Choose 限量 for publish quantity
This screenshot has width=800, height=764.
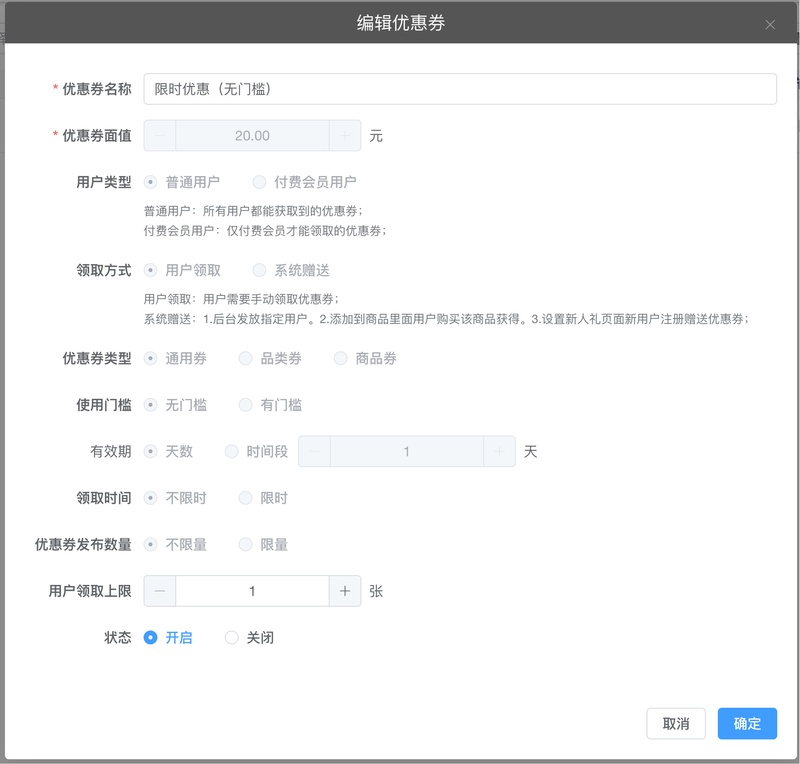[x=263, y=545]
